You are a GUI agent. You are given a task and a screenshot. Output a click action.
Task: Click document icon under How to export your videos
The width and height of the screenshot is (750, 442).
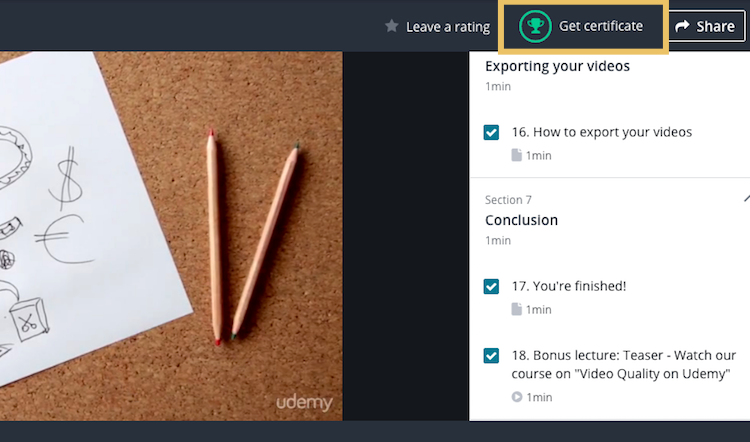coord(517,155)
